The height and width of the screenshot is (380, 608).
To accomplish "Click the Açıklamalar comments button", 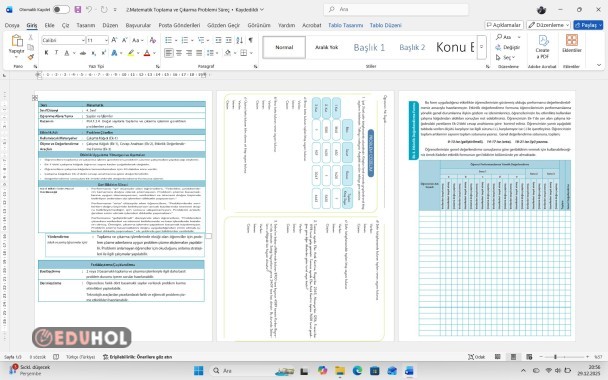I will click(x=504, y=25).
